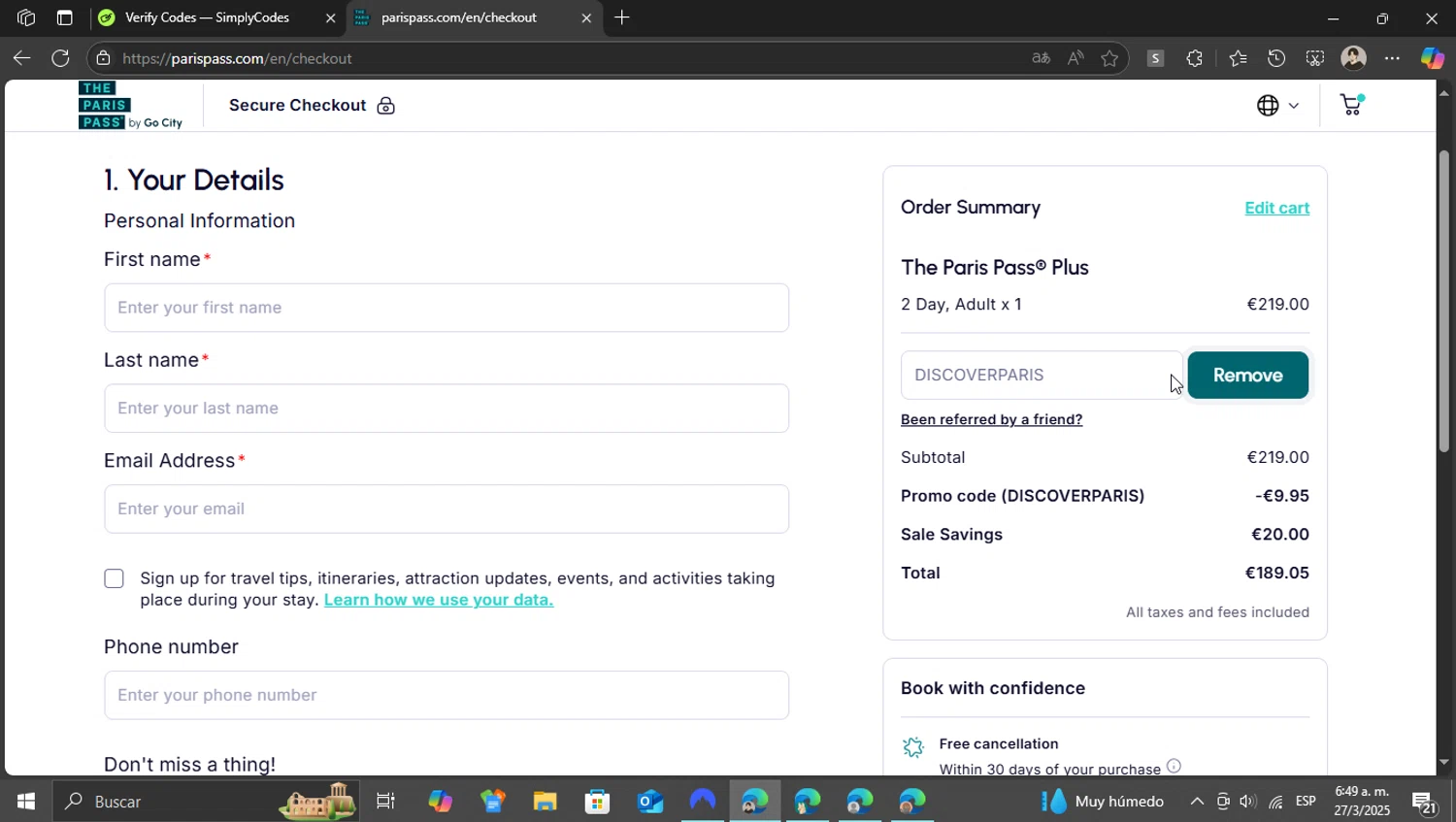Screen dimensions: 1456x822
Task: Open Task View on taskbar
Action: click(x=385, y=802)
